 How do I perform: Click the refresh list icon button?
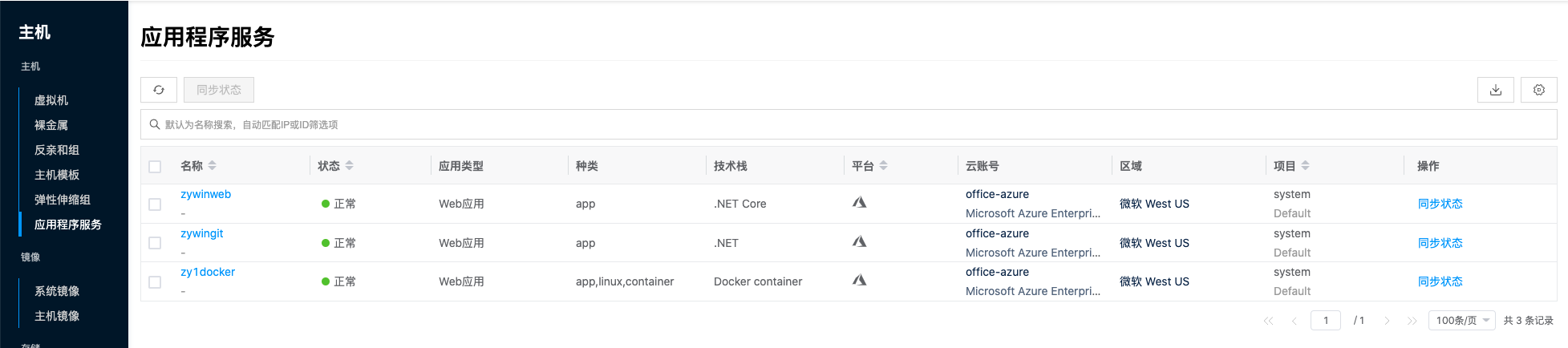click(x=159, y=90)
